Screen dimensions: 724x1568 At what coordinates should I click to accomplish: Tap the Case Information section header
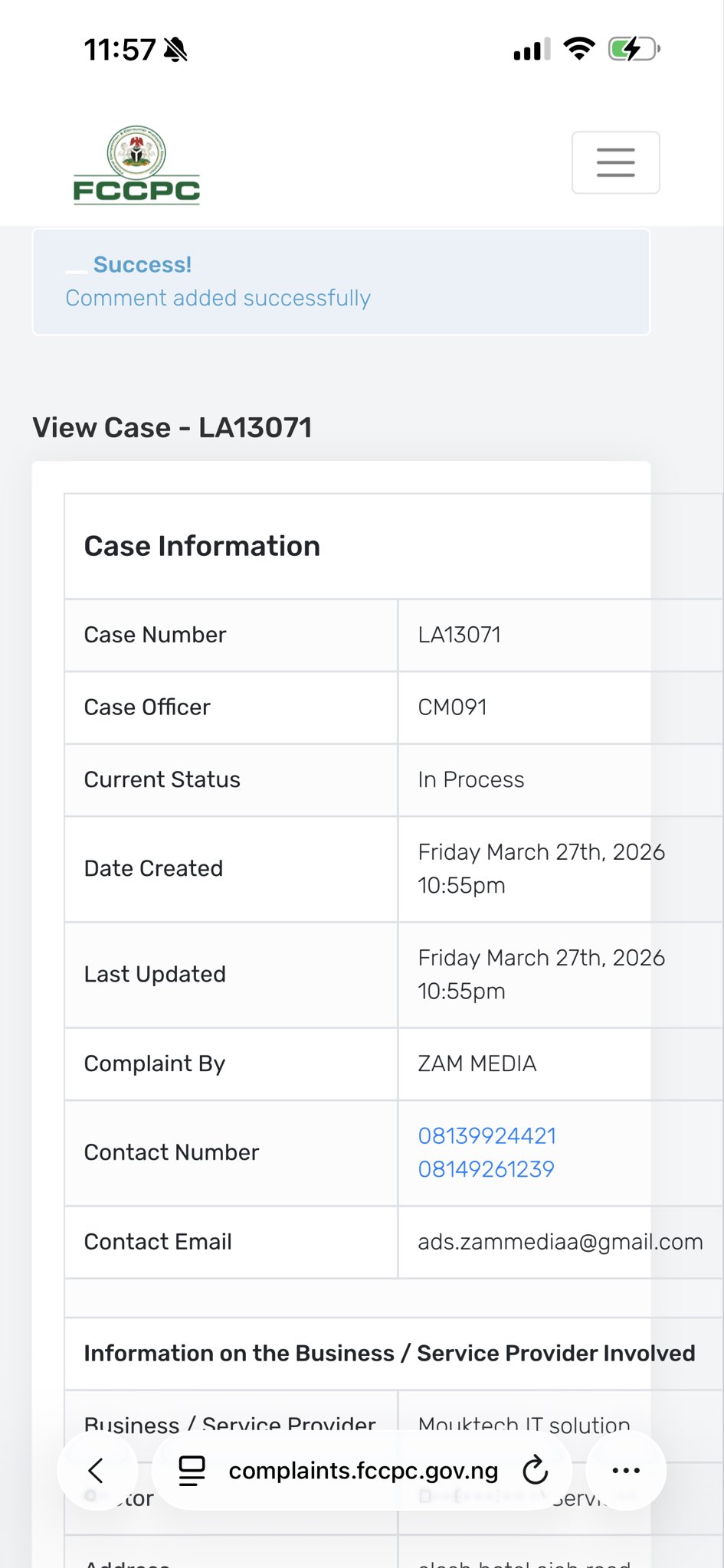click(x=202, y=546)
